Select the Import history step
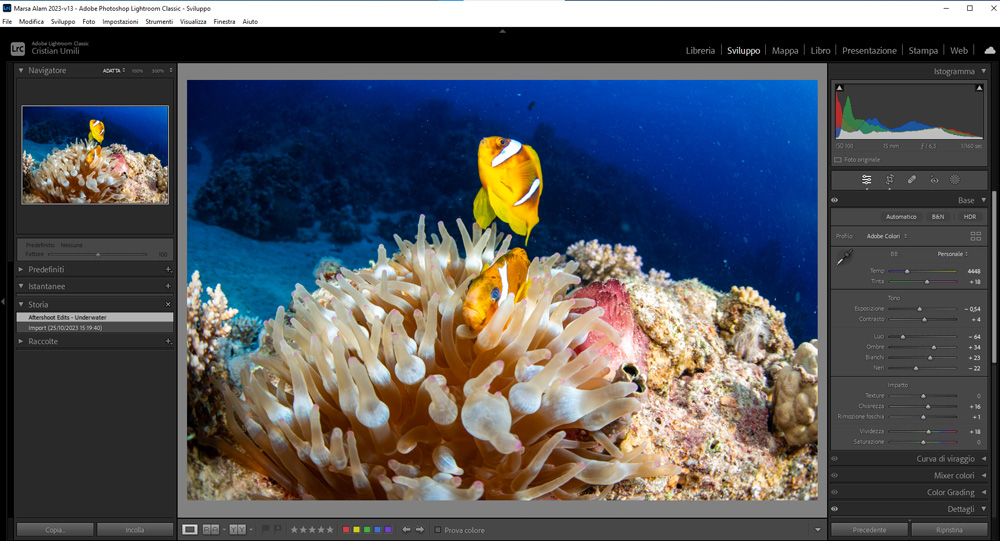 (x=65, y=327)
